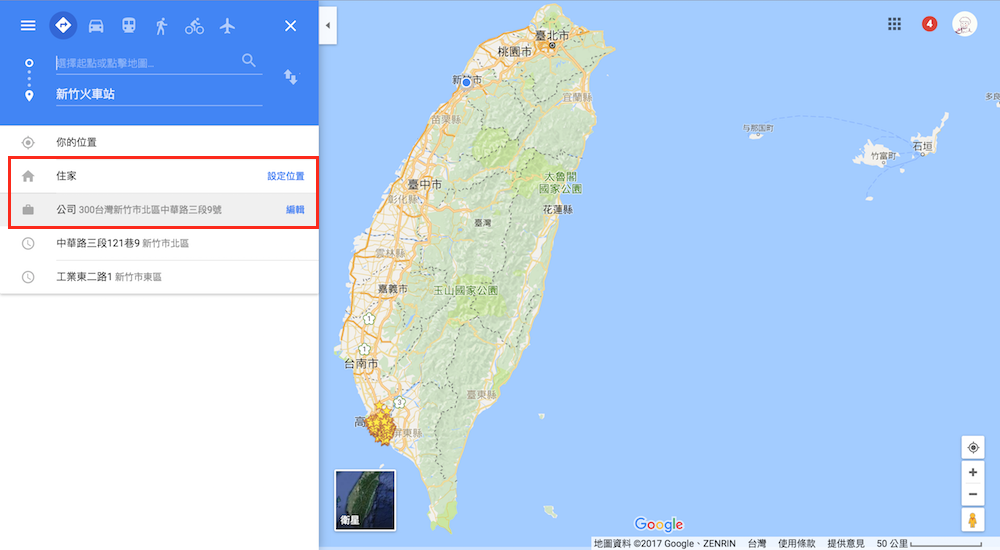This screenshot has height=550, width=1000.
Task: Open Google account avatar
Action: pos(964,24)
